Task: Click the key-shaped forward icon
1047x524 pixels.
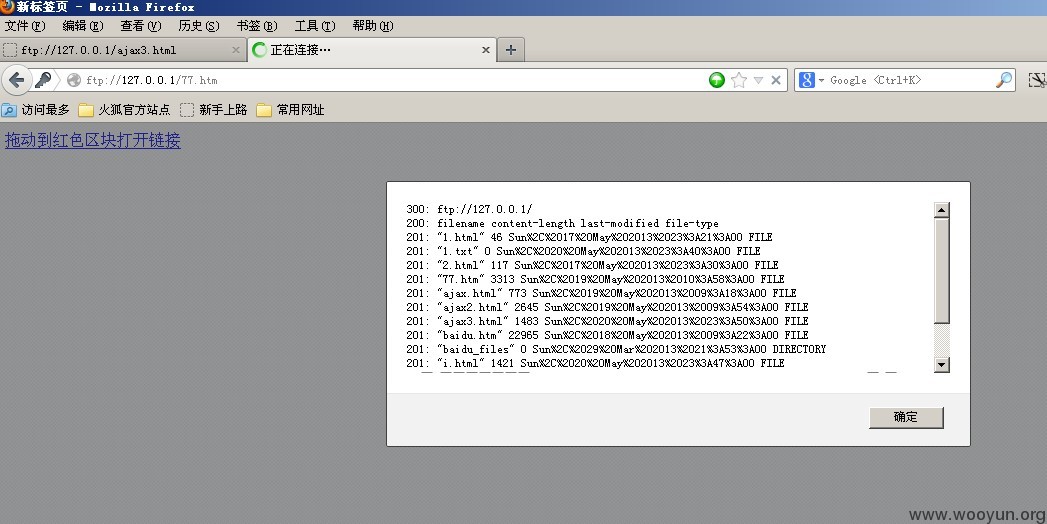Action: click(43, 80)
